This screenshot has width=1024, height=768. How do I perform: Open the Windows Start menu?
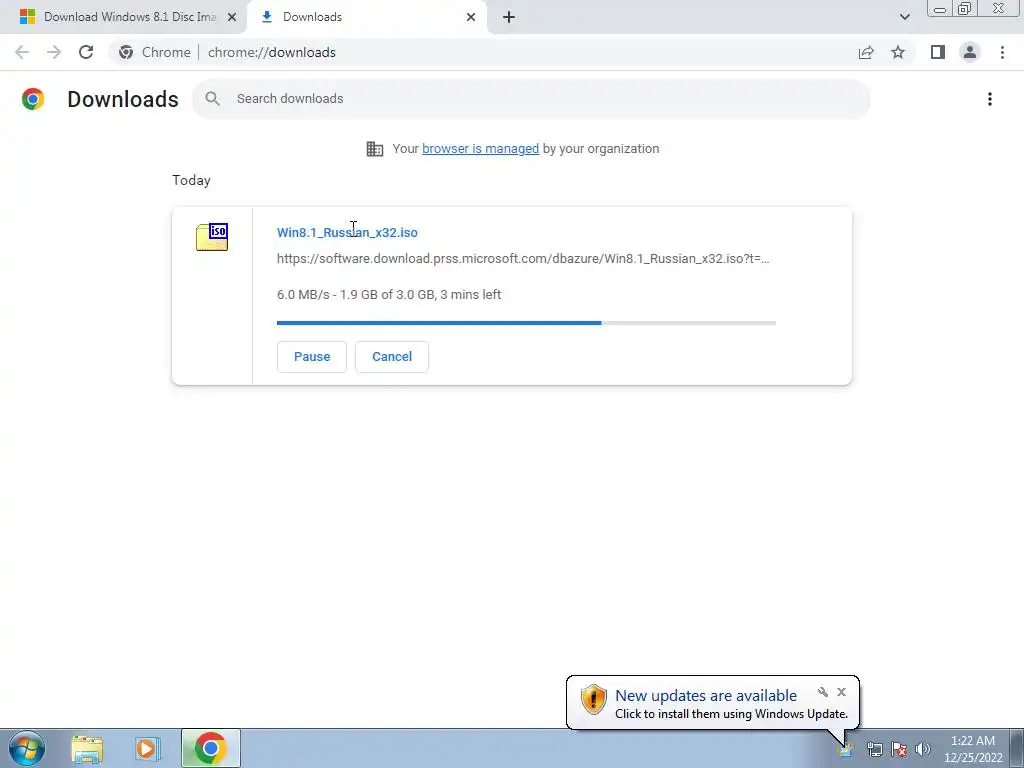pos(27,748)
